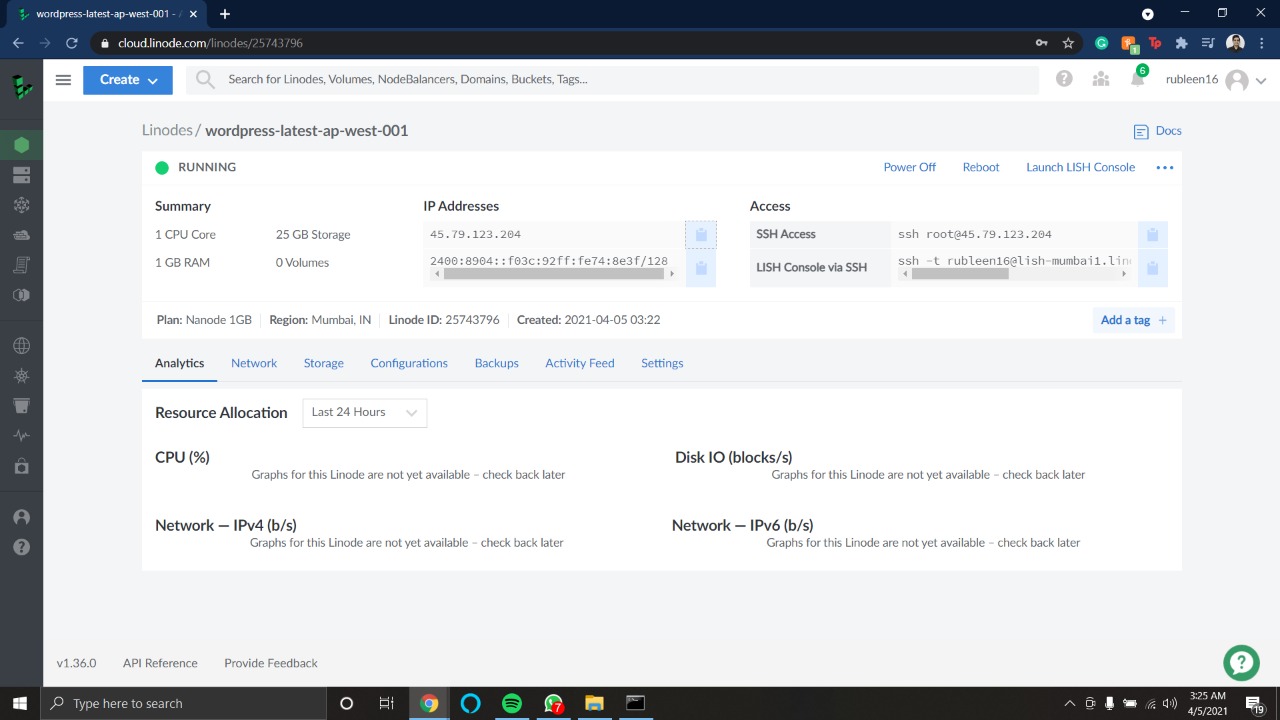
Task: Copy LISH Console via SSH command
Action: tap(1152, 268)
